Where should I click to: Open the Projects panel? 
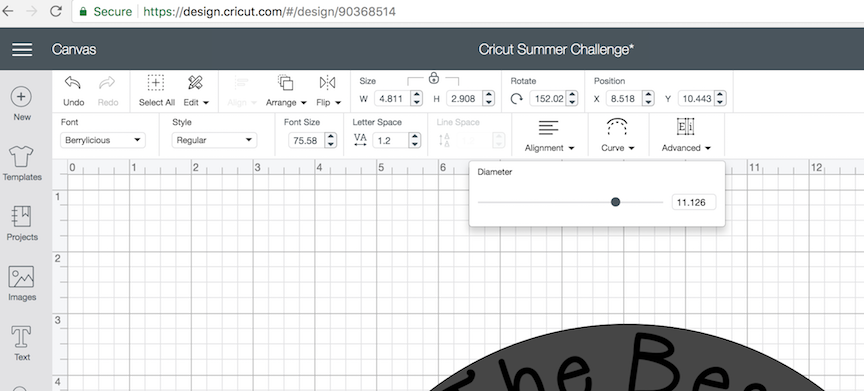(x=22, y=217)
